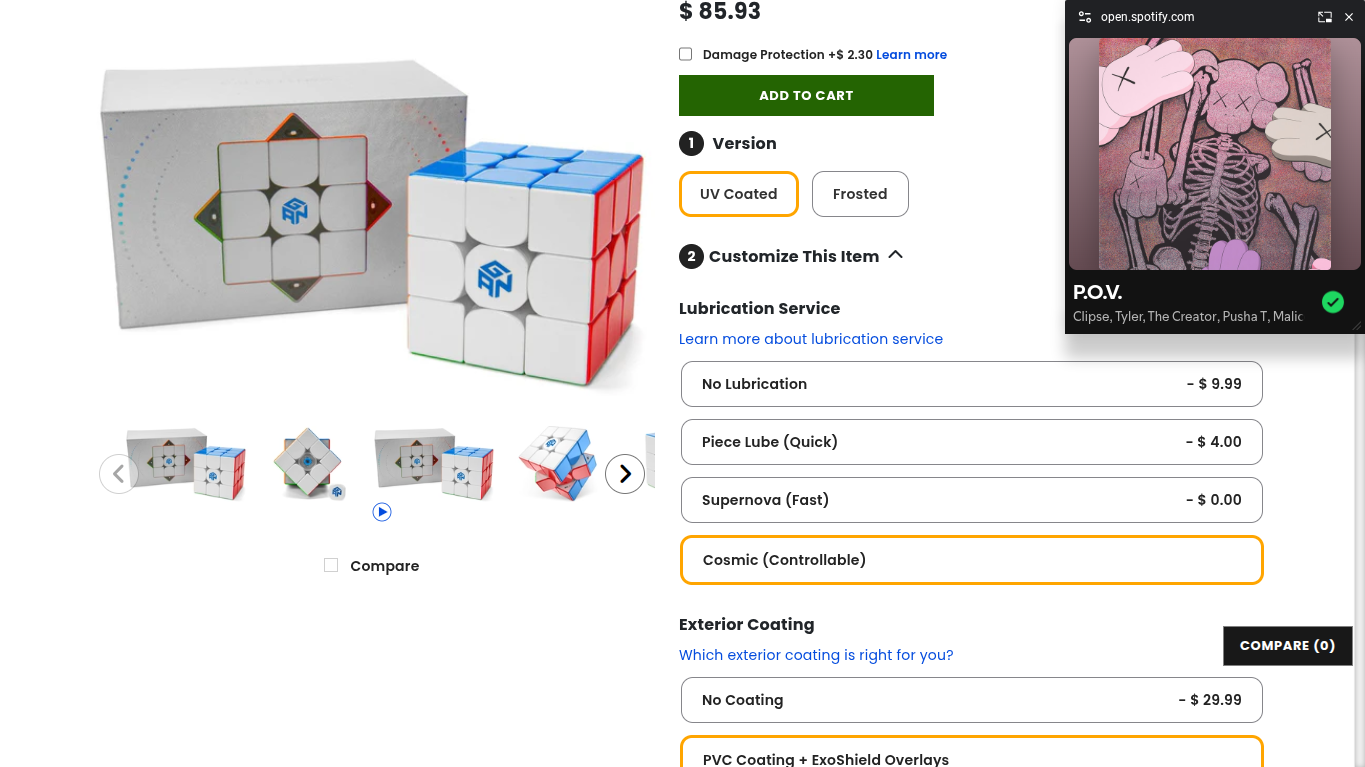Open the COMPARE (0) button
Screen dimensions: 1365x767
tap(1288, 646)
